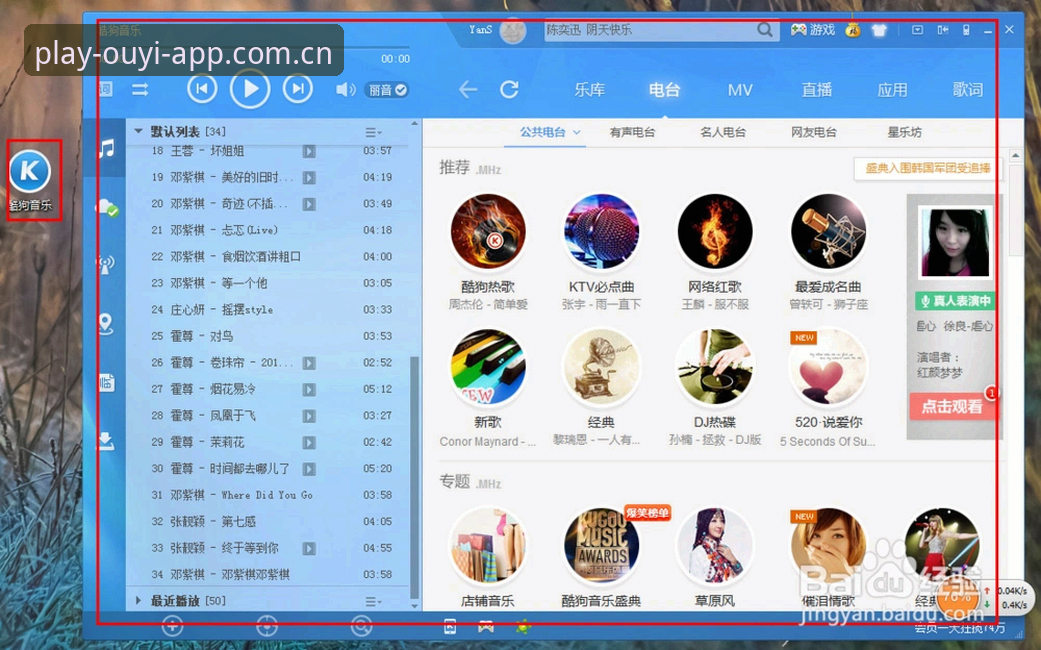This screenshot has width=1041, height=650.
Task: Collapse the 默认列表 playlist
Action: coord(138,131)
